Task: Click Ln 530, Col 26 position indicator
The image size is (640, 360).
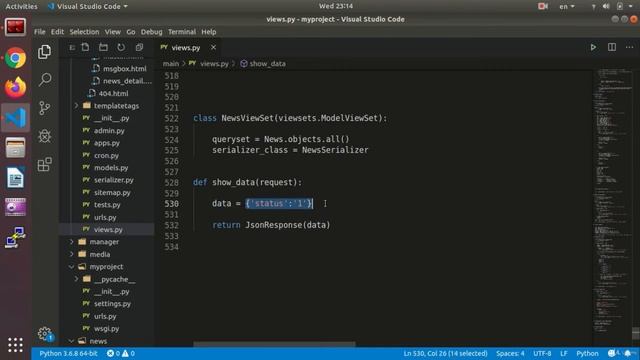Action: [x=445, y=353]
